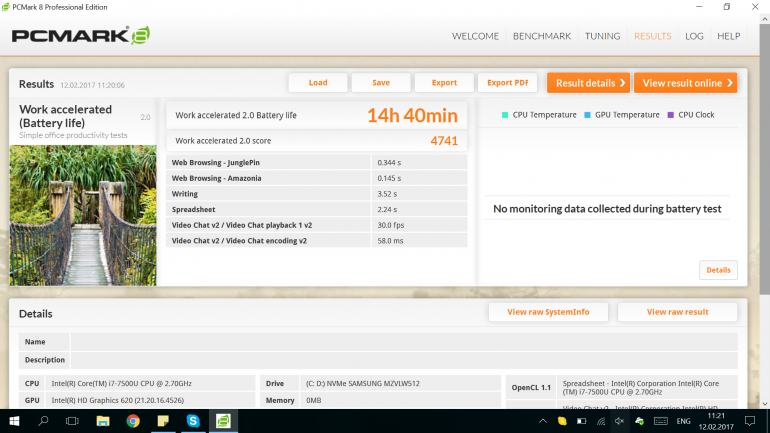
Task: Click Export PDF button
Action: pyautogui.click(x=507, y=82)
